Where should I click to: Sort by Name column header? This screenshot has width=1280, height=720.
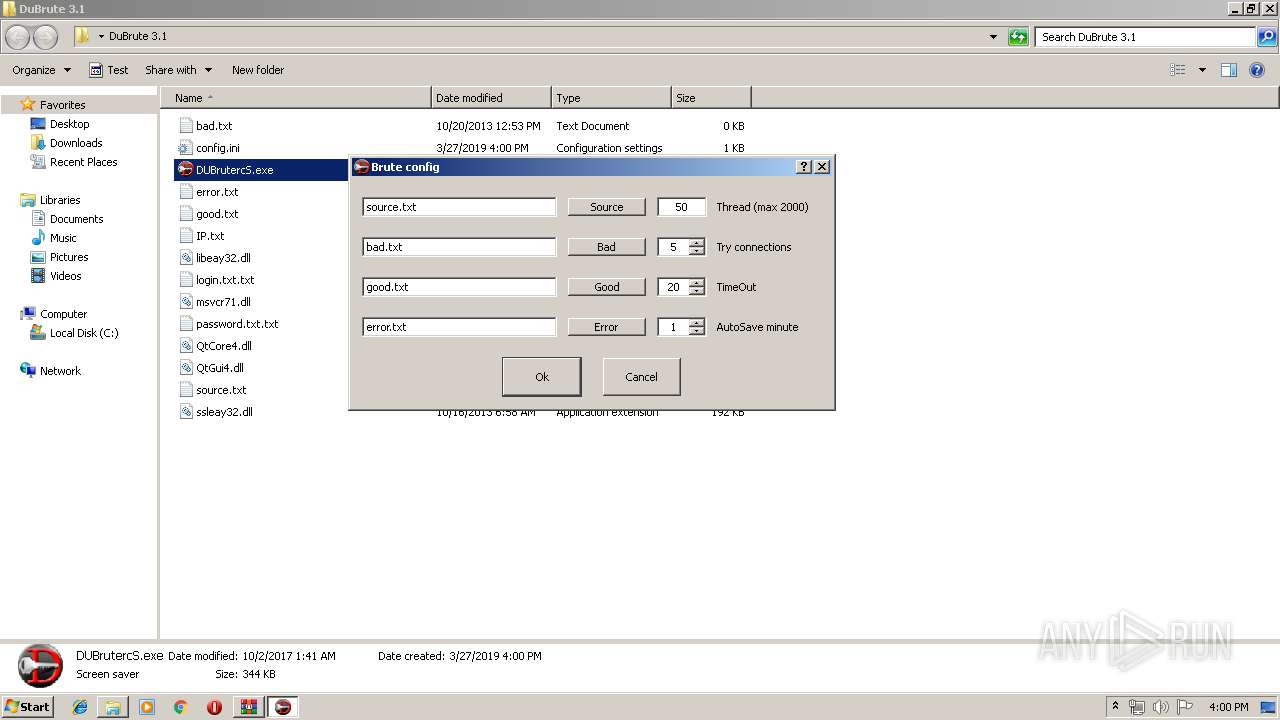click(x=295, y=98)
